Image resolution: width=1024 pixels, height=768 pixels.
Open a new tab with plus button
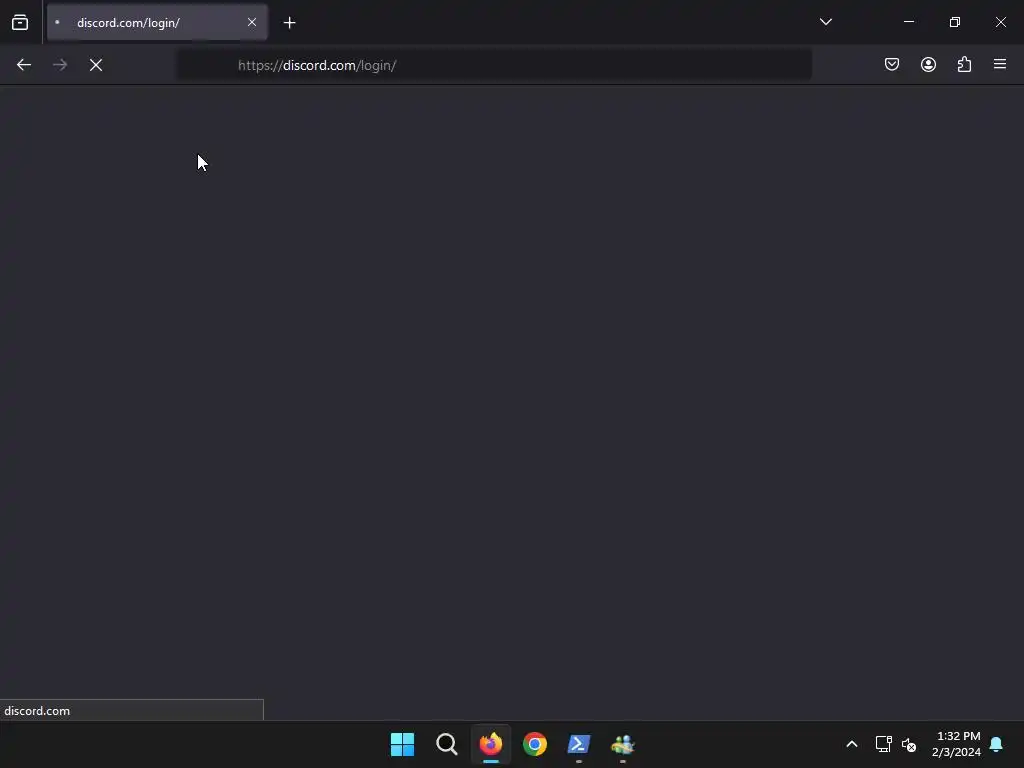[289, 23]
